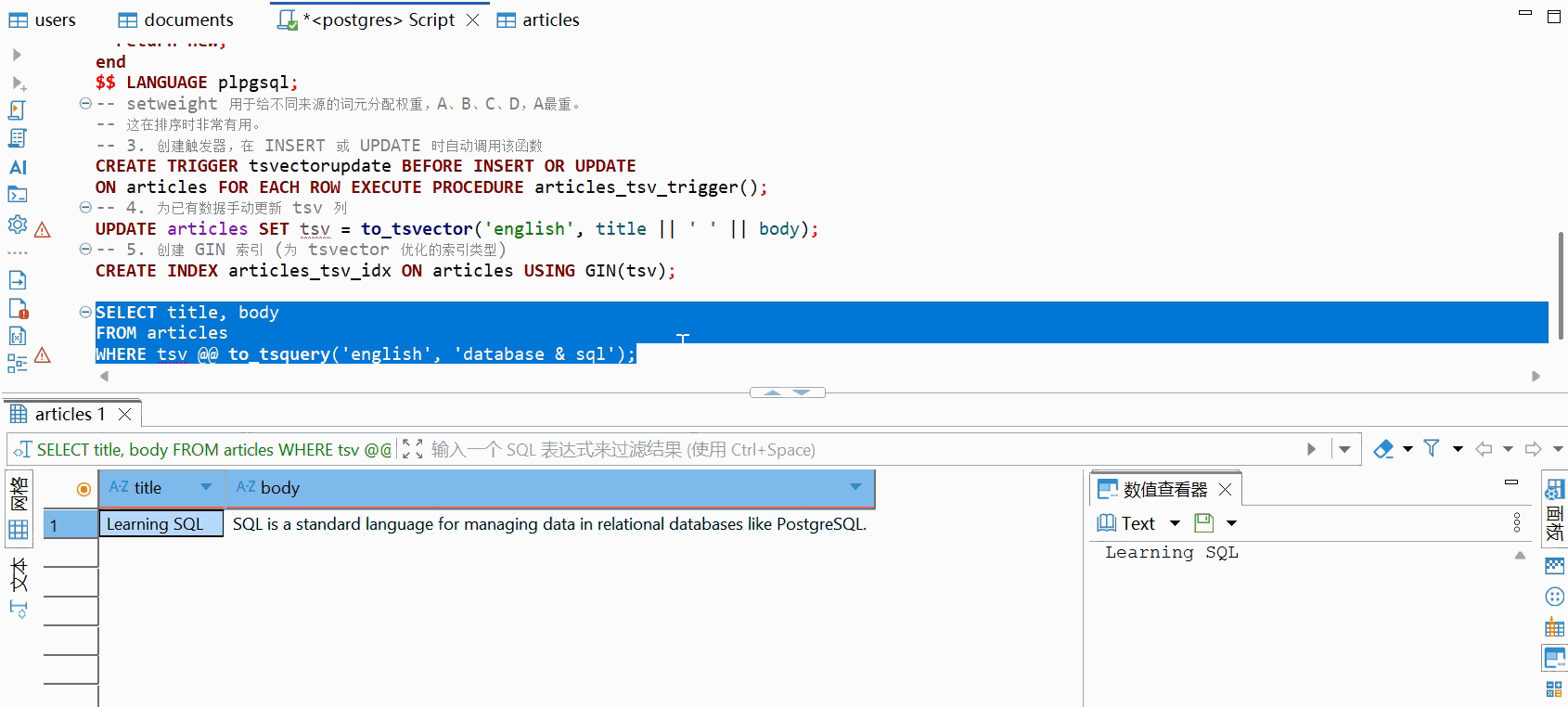Click the expand filter panel icon beside the query

[x=413, y=449]
